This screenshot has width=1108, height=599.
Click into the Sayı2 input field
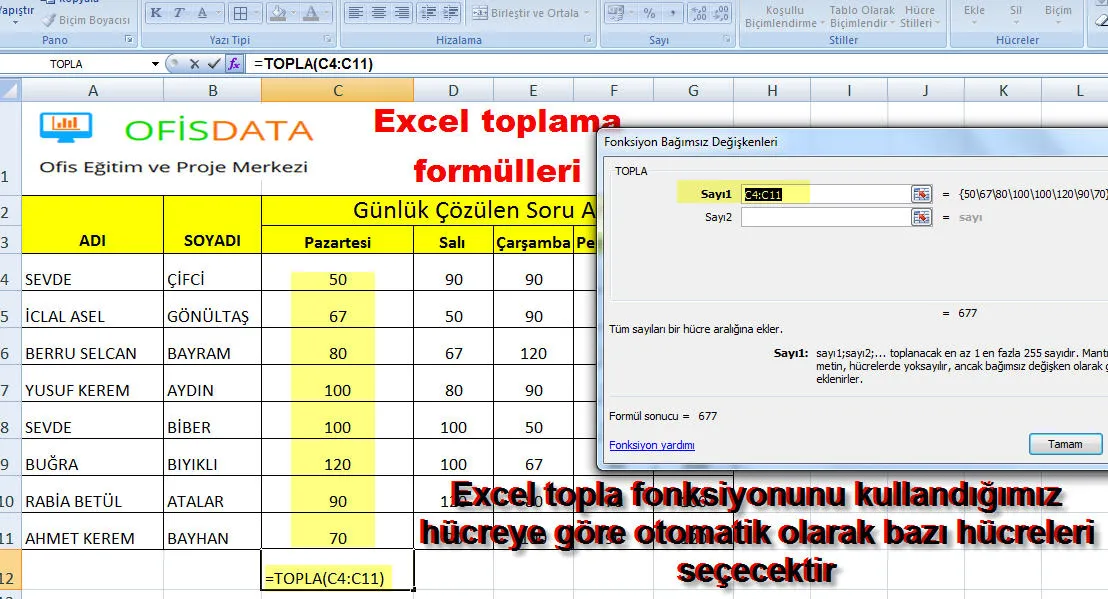(824, 217)
